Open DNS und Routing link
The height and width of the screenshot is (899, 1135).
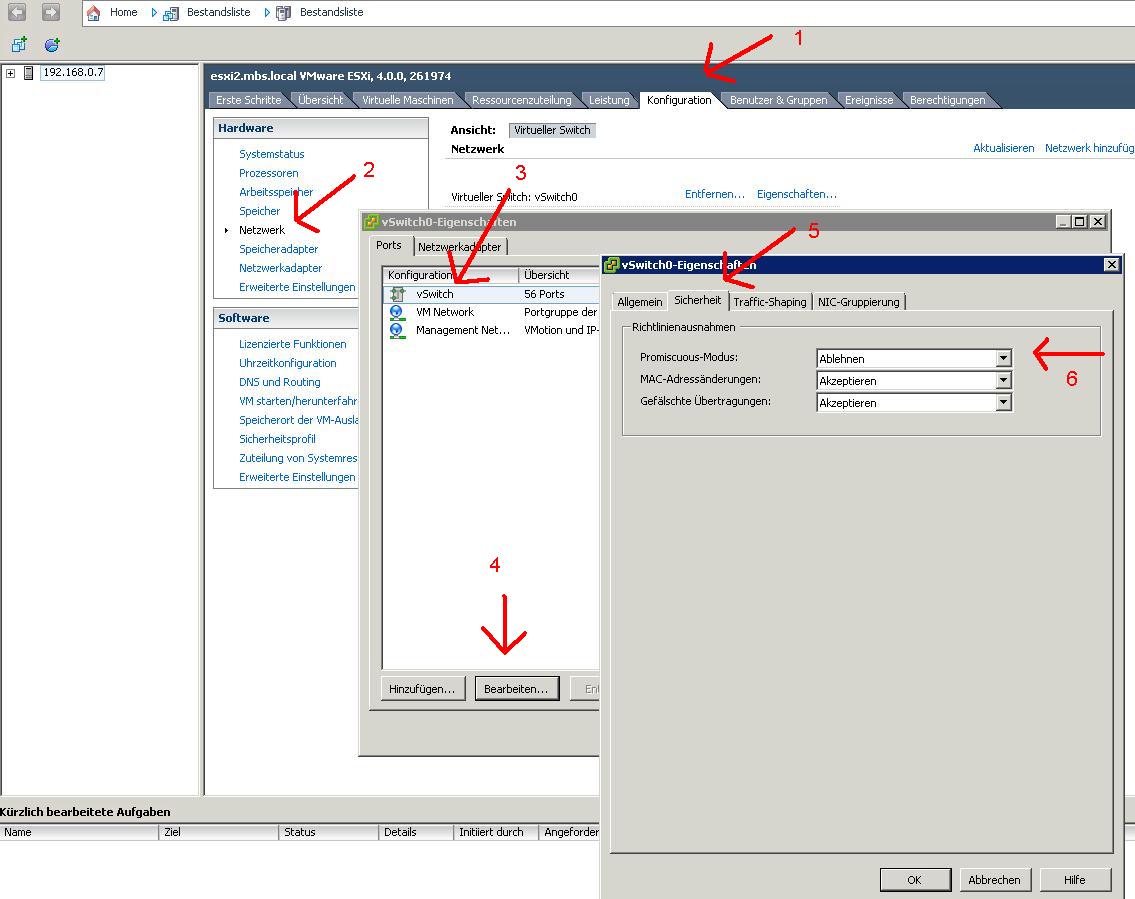click(x=279, y=381)
